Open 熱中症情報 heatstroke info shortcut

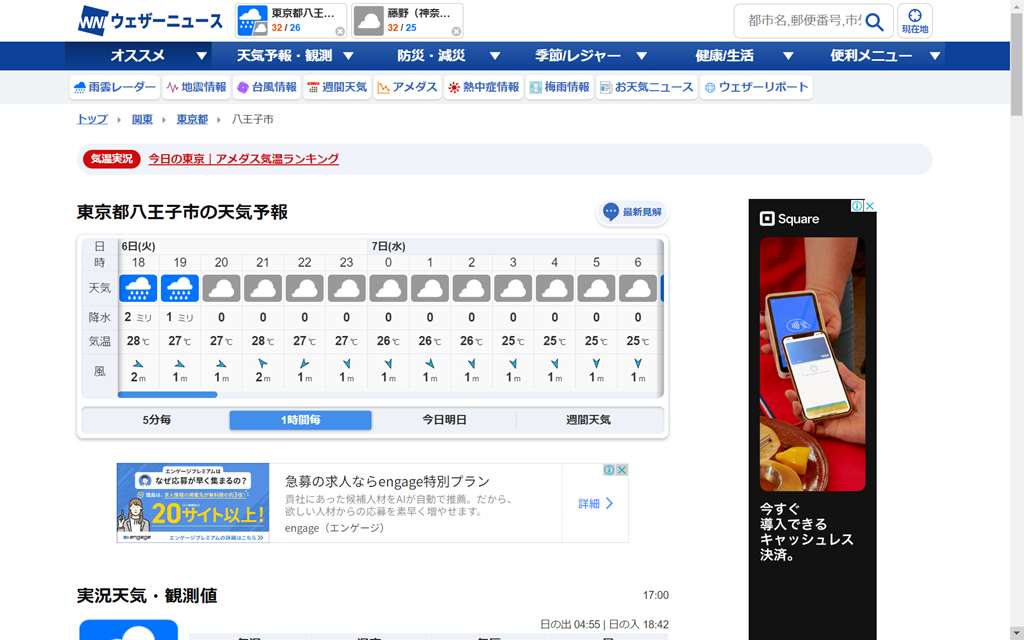coord(483,87)
